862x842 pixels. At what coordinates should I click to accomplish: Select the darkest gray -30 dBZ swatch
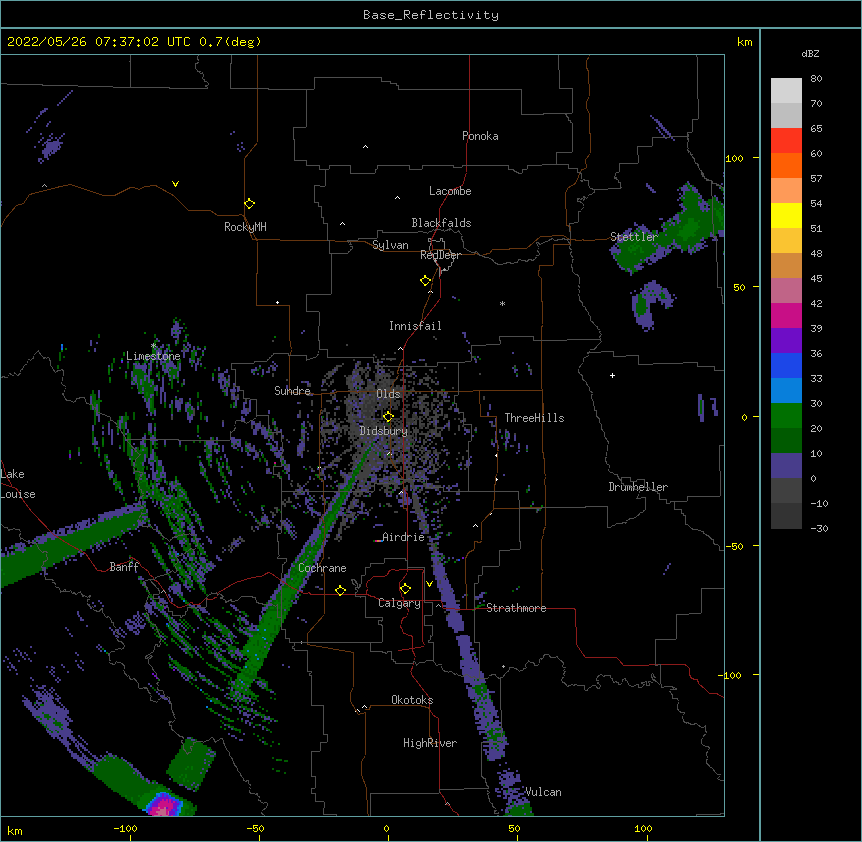(x=786, y=516)
